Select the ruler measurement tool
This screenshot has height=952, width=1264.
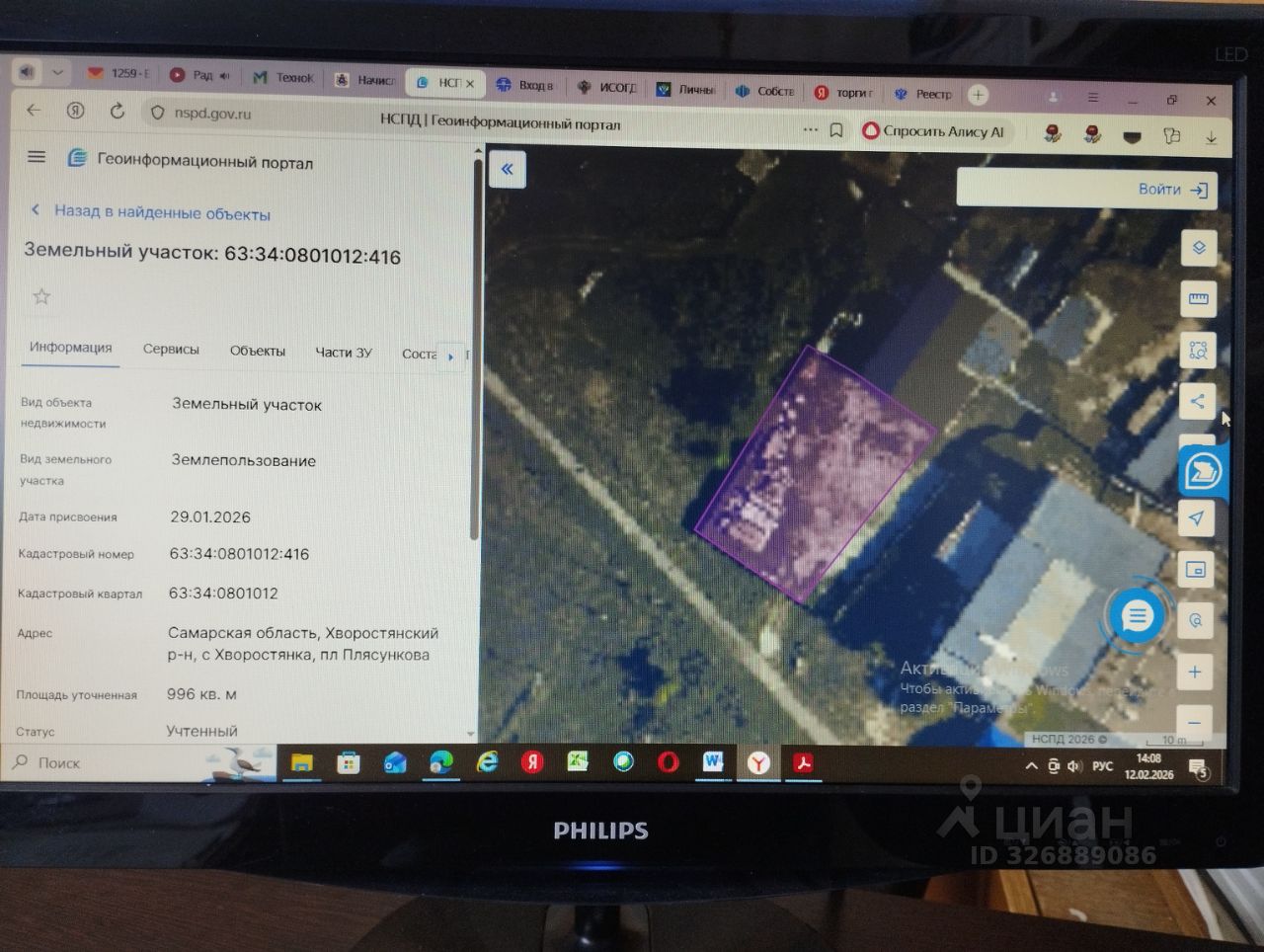[x=1199, y=299]
